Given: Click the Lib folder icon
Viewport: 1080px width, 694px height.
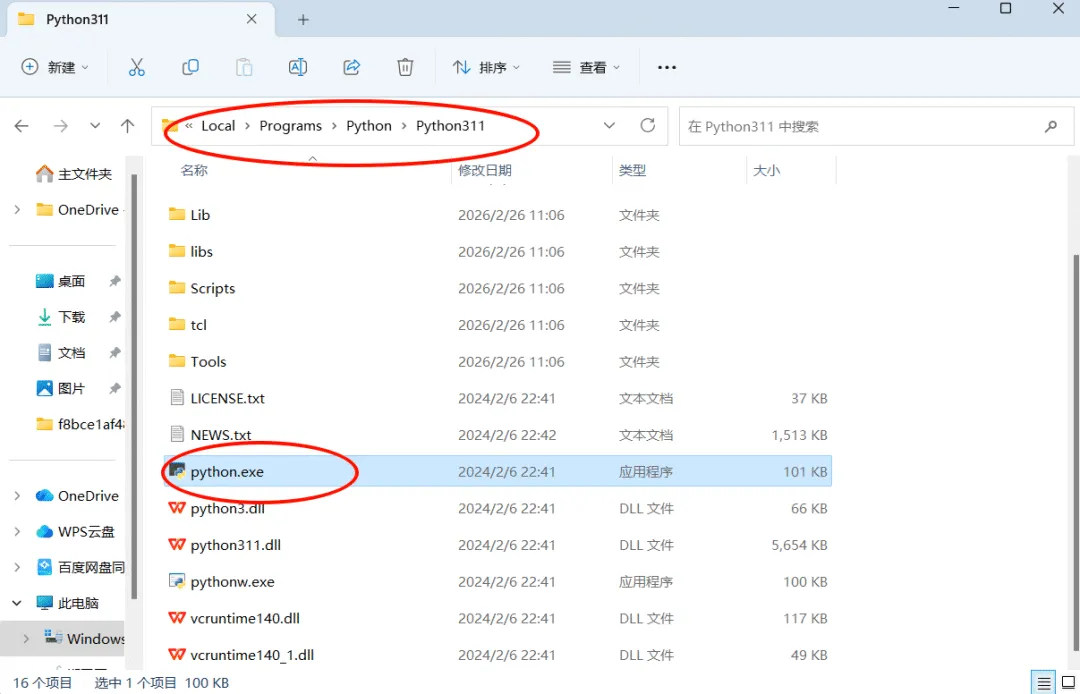Looking at the screenshot, I should 177,215.
